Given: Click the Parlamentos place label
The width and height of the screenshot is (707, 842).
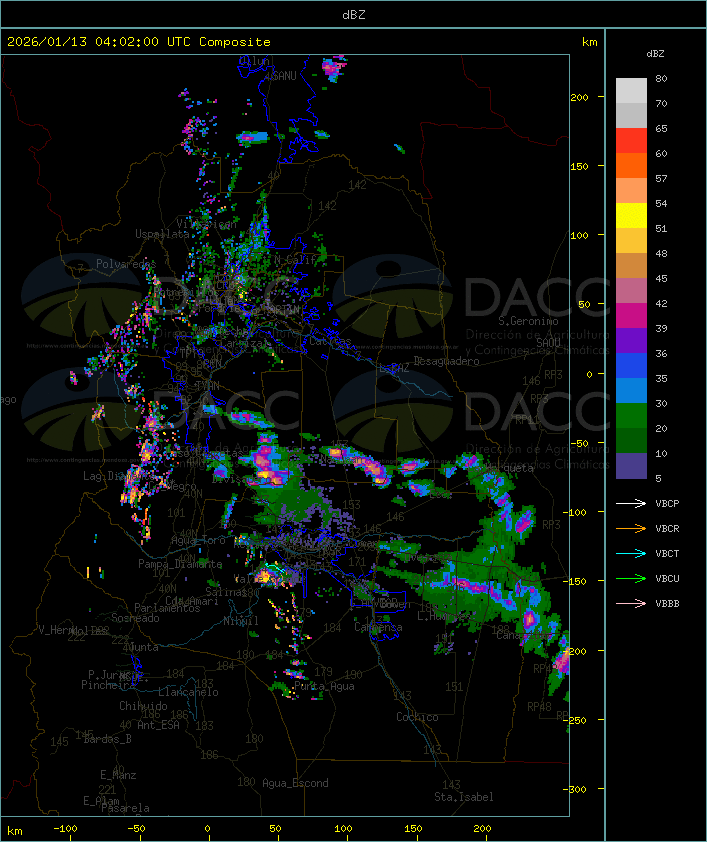Looking at the screenshot, I should click(x=167, y=608).
